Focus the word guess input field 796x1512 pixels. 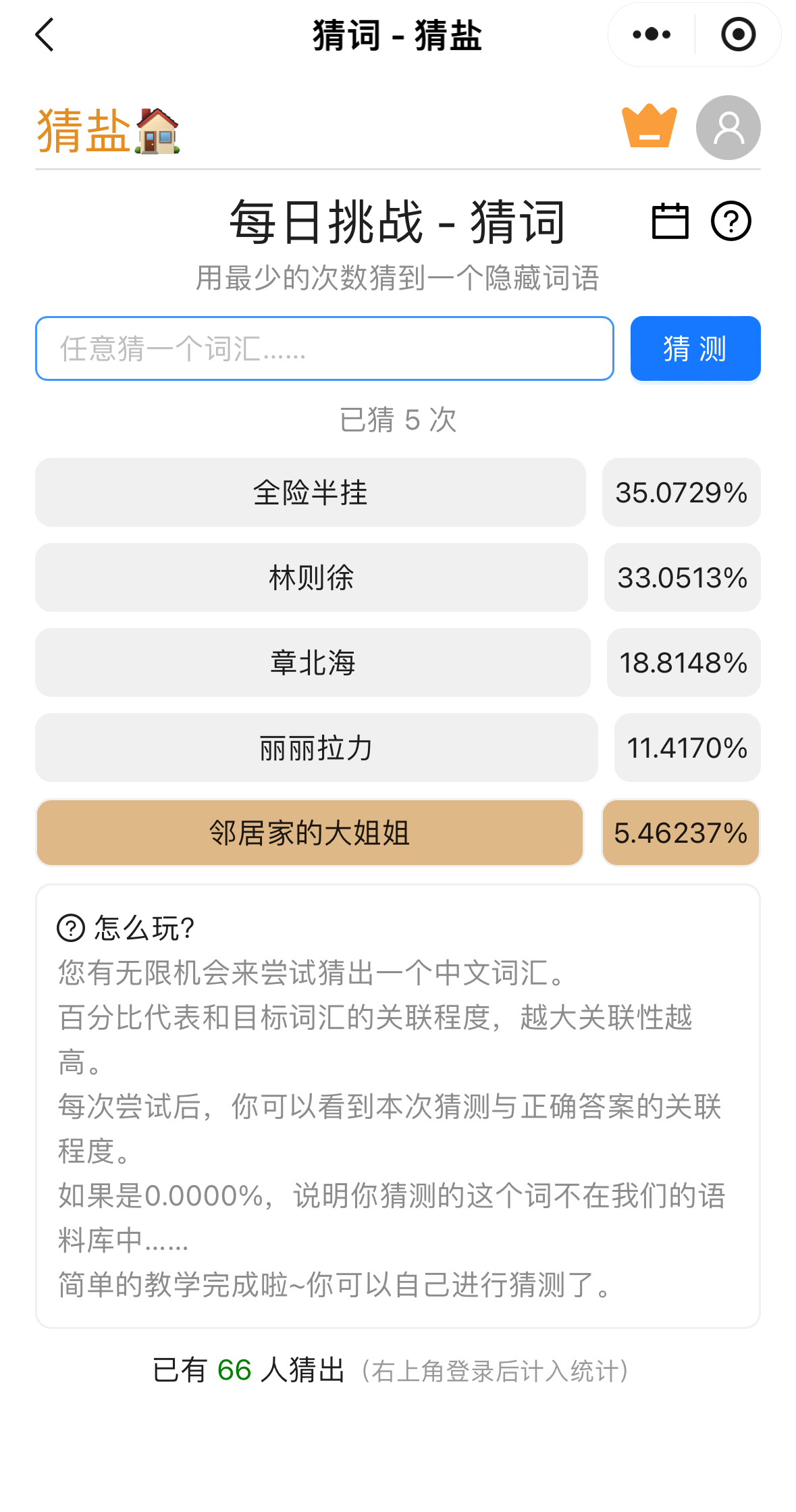pos(324,348)
